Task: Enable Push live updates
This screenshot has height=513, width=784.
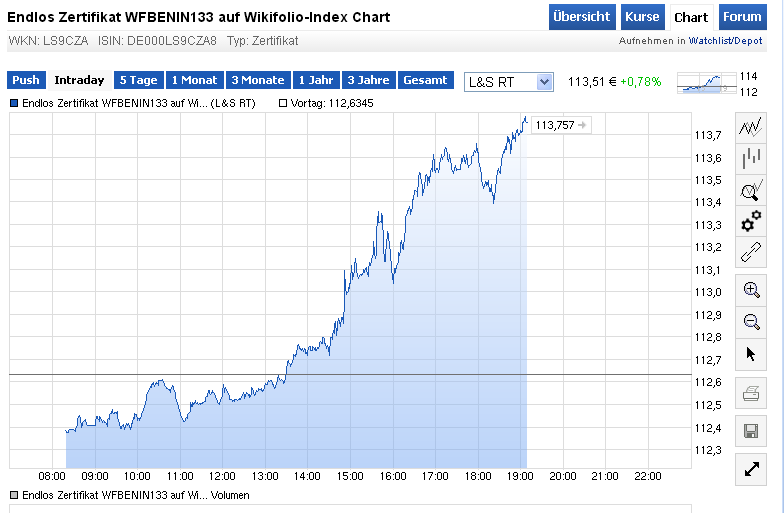Action: pos(26,80)
